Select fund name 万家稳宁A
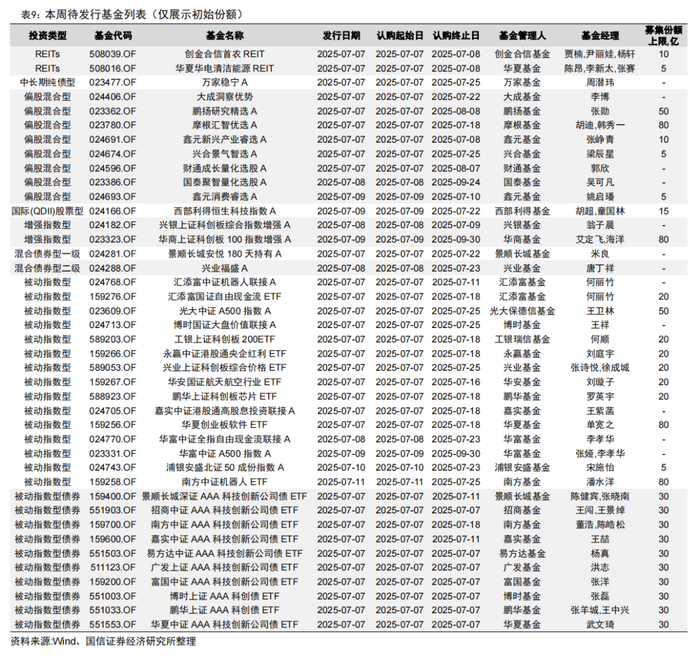This screenshot has height=656, width=700. click(225, 83)
